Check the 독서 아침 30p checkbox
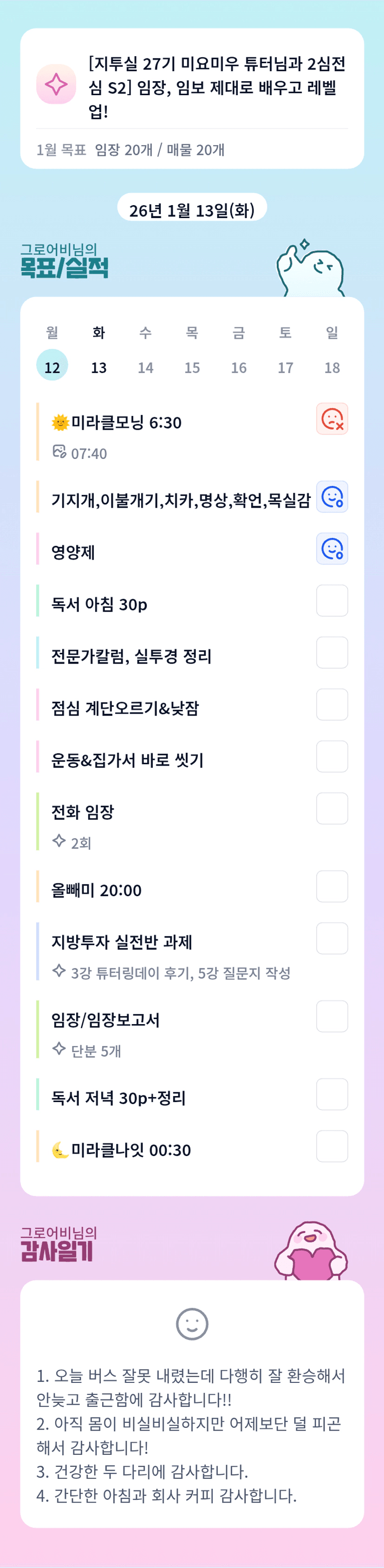384x1568 pixels. (332, 601)
